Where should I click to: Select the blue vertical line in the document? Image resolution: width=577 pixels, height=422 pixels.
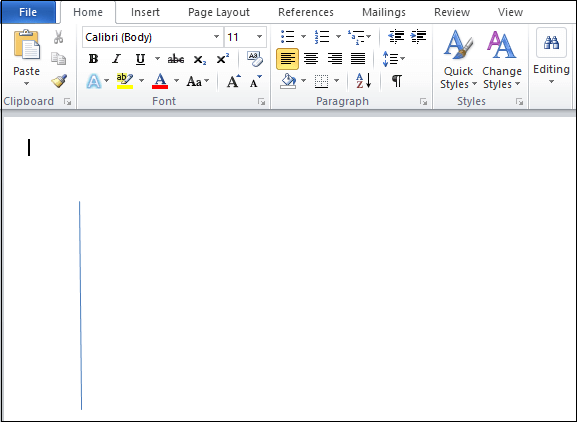(81, 305)
